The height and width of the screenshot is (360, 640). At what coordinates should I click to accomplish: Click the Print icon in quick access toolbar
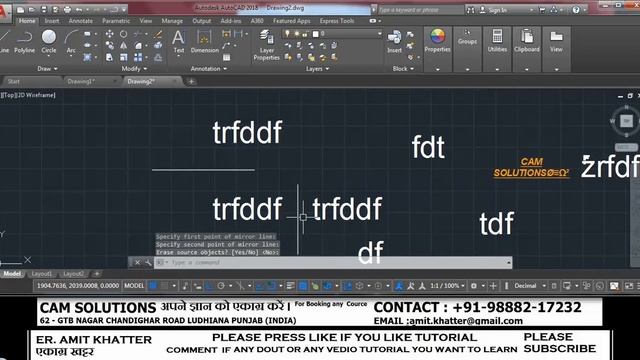[x=67, y=9]
